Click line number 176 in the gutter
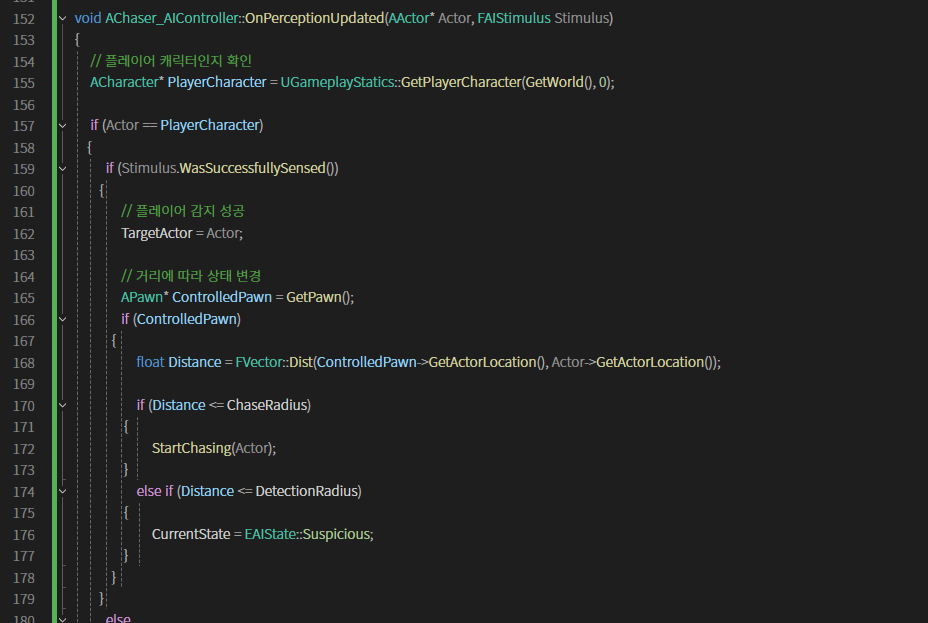The height and width of the screenshot is (623, 928). pyautogui.click(x=24, y=535)
